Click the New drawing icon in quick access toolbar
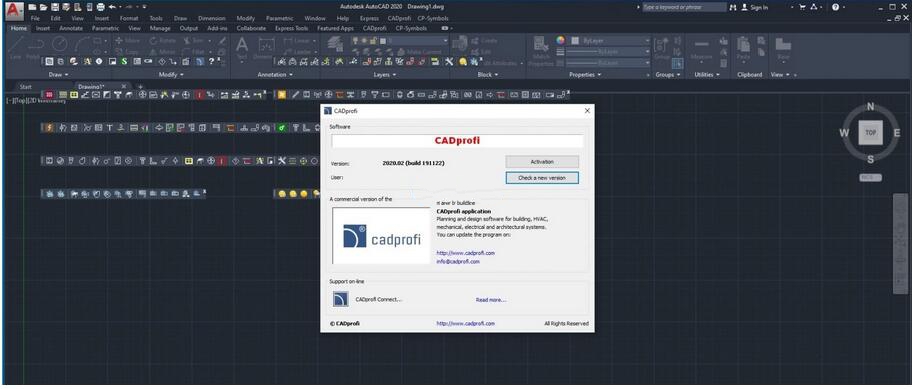Image resolution: width=923 pixels, height=389 pixels. pyautogui.click(x=32, y=7)
